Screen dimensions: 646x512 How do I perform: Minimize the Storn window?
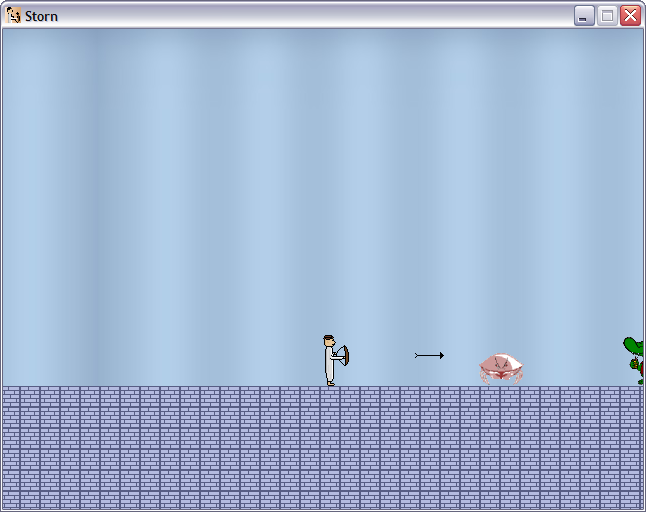pos(584,16)
